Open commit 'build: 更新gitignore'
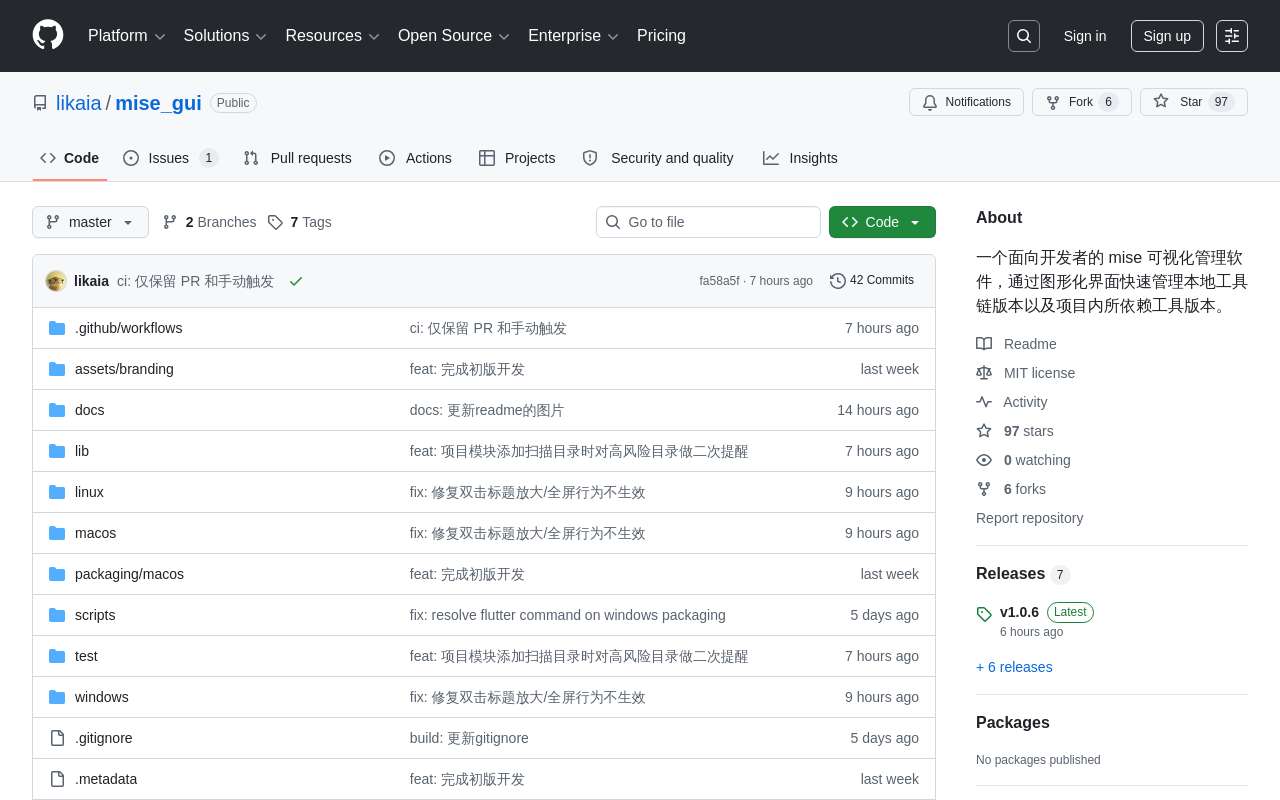Viewport: 1280px width, 800px height. tap(469, 738)
